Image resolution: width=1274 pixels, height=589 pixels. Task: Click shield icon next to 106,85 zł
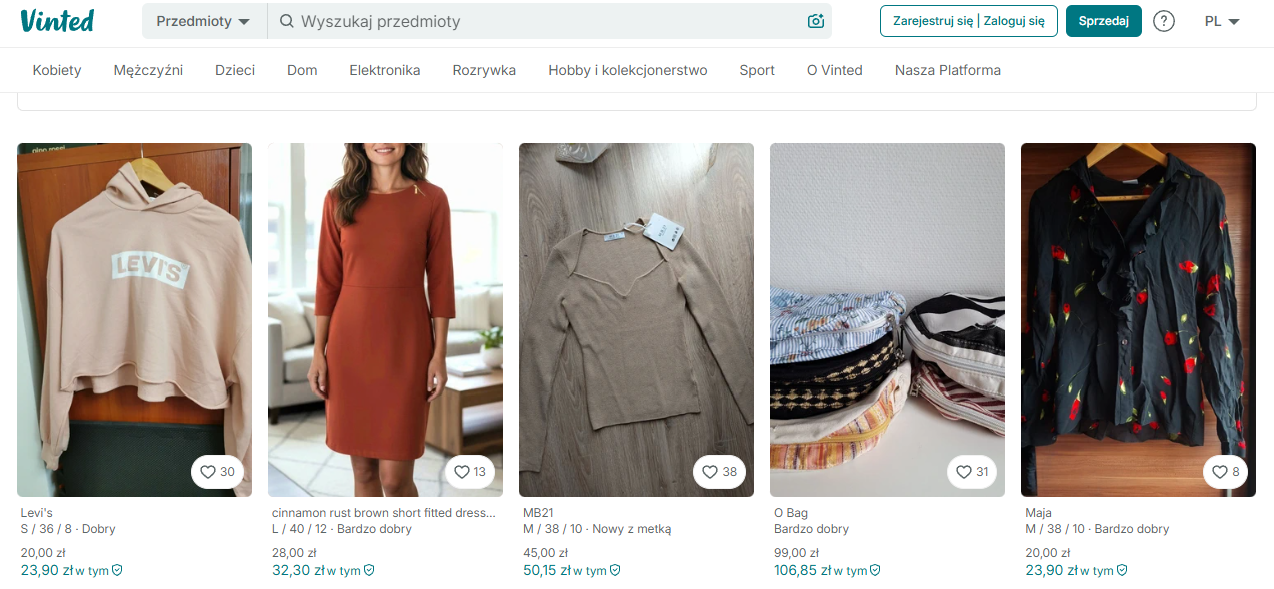875,570
